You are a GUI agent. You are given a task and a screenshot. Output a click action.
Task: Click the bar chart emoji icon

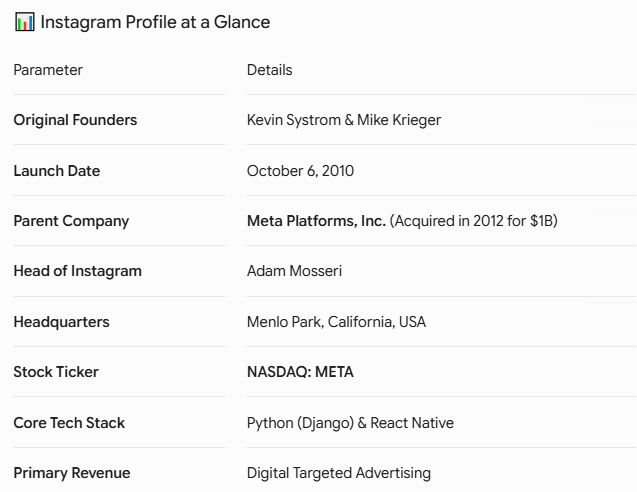24,22
